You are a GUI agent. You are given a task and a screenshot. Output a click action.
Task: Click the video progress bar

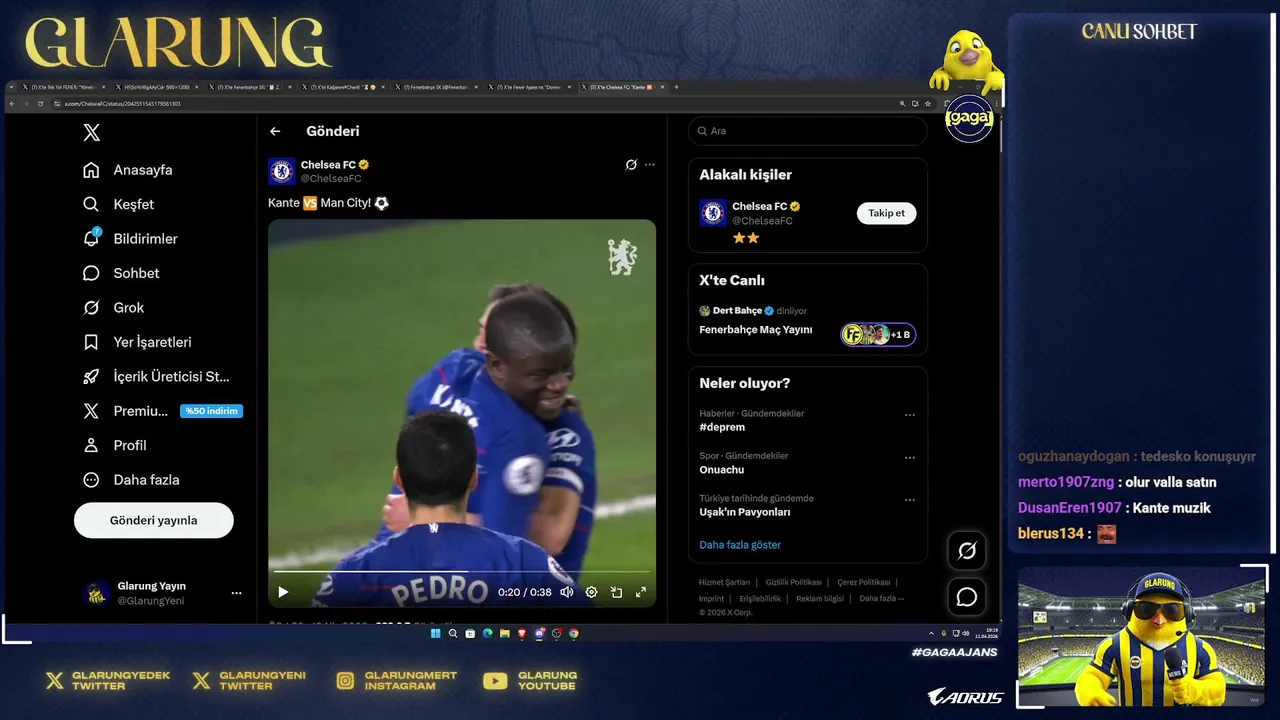pos(461,572)
